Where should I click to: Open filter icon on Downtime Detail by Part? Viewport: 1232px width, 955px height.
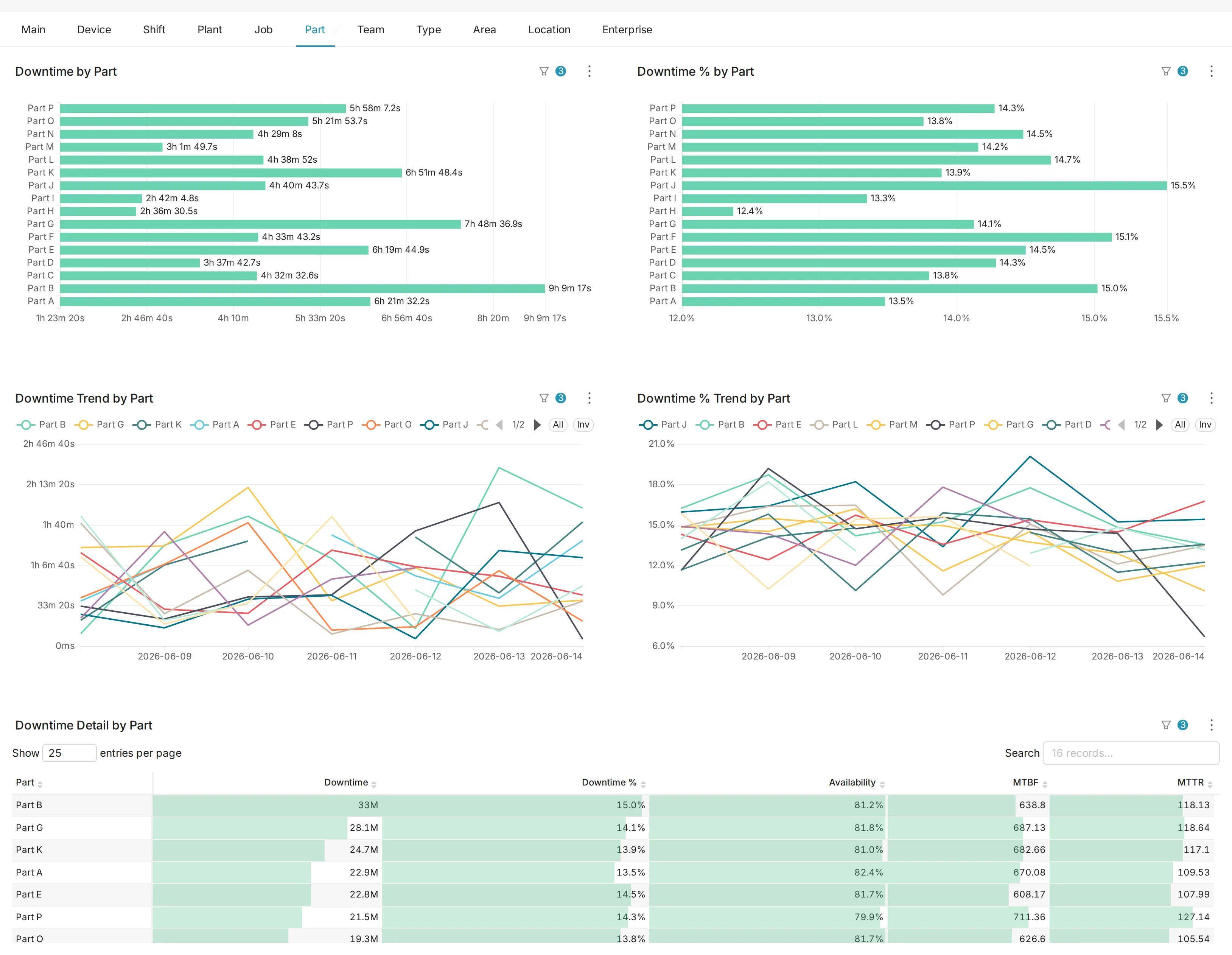click(x=1166, y=725)
